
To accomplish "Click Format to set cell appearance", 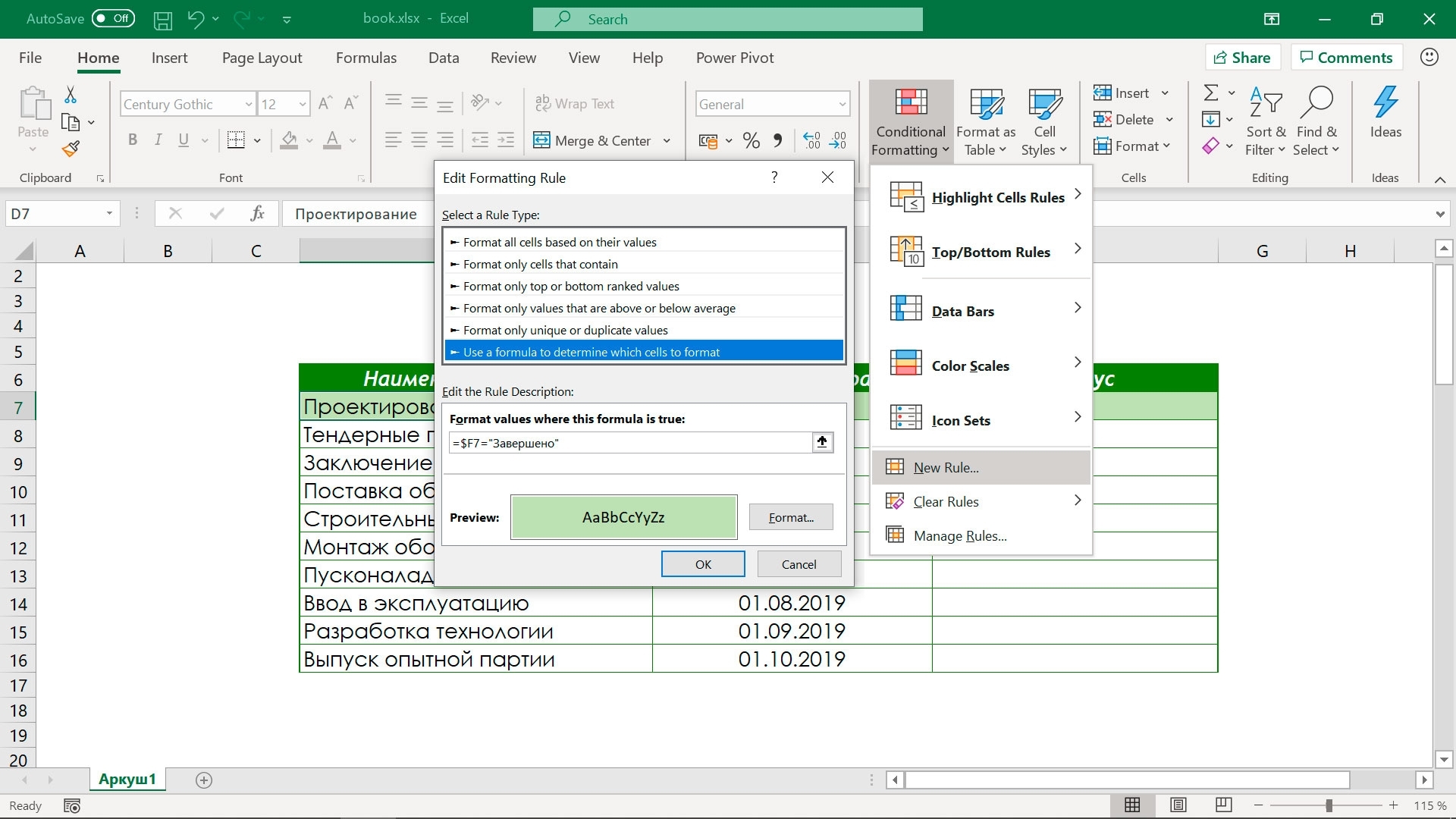I will click(x=792, y=517).
